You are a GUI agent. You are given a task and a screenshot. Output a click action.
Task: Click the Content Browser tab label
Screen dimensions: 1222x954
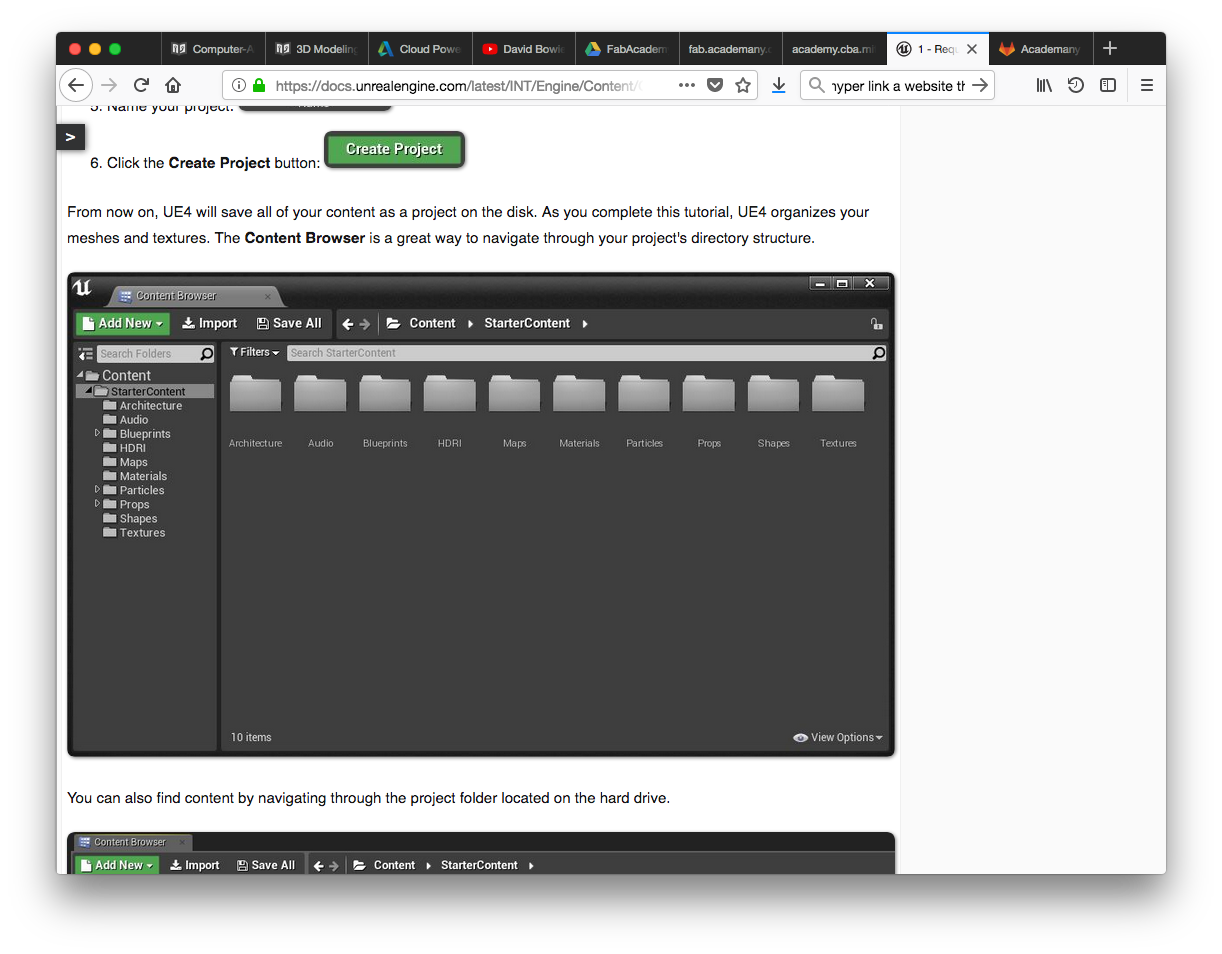pyautogui.click(x=176, y=296)
